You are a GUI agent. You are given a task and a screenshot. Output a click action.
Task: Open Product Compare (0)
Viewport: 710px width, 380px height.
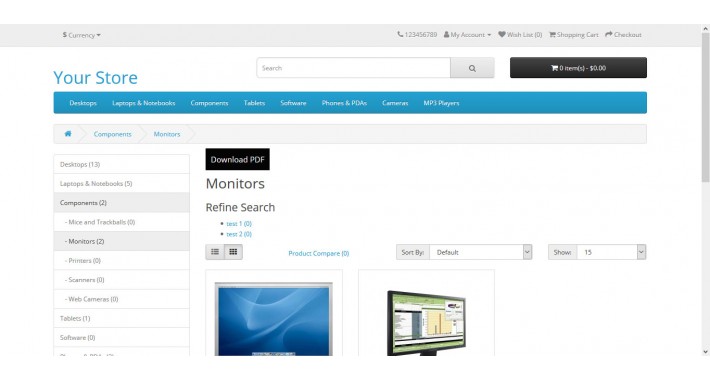[x=319, y=253]
